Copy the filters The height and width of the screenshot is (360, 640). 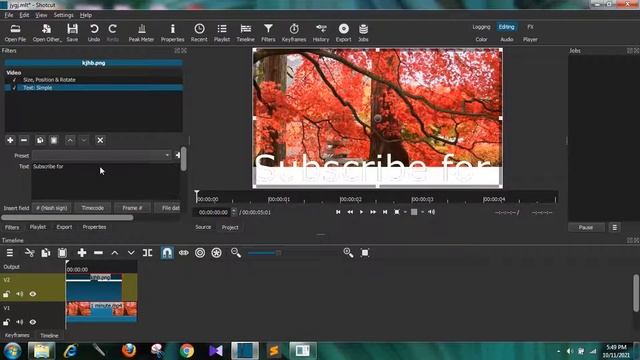click(x=40, y=140)
